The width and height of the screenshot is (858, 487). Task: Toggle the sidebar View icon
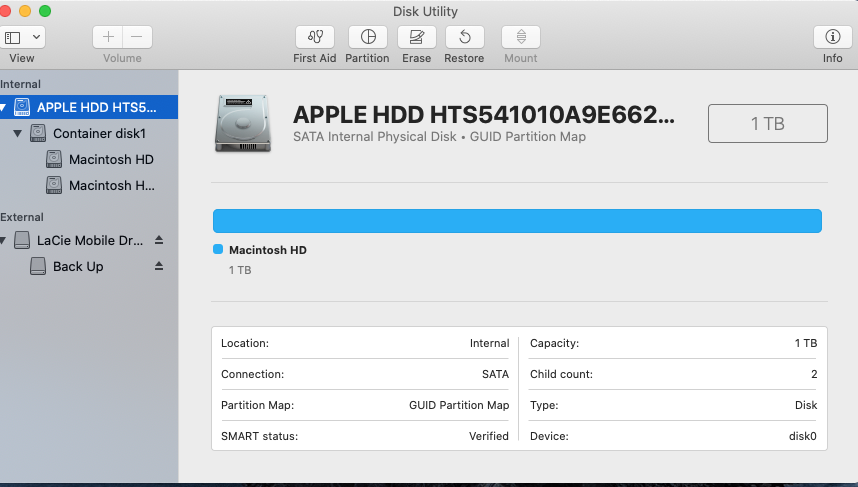pyautogui.click(x=13, y=37)
